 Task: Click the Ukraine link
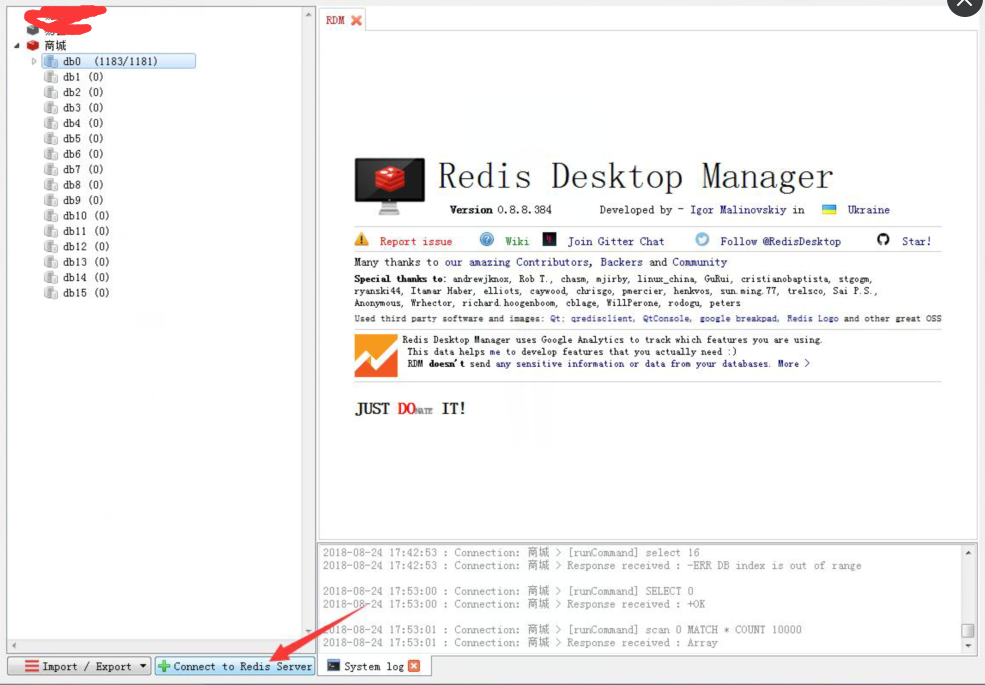[x=868, y=210]
